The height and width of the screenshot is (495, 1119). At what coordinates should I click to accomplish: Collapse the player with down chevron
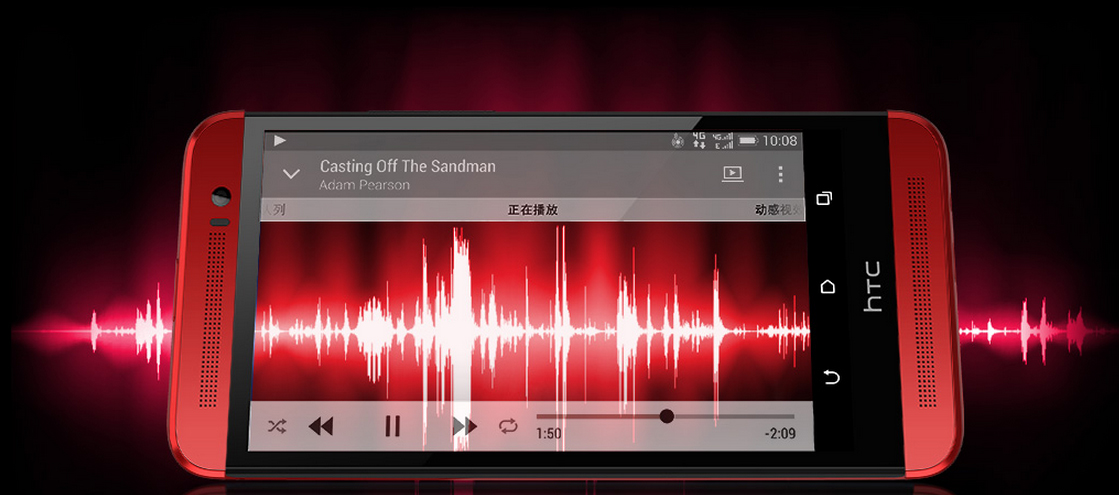pyautogui.click(x=291, y=175)
